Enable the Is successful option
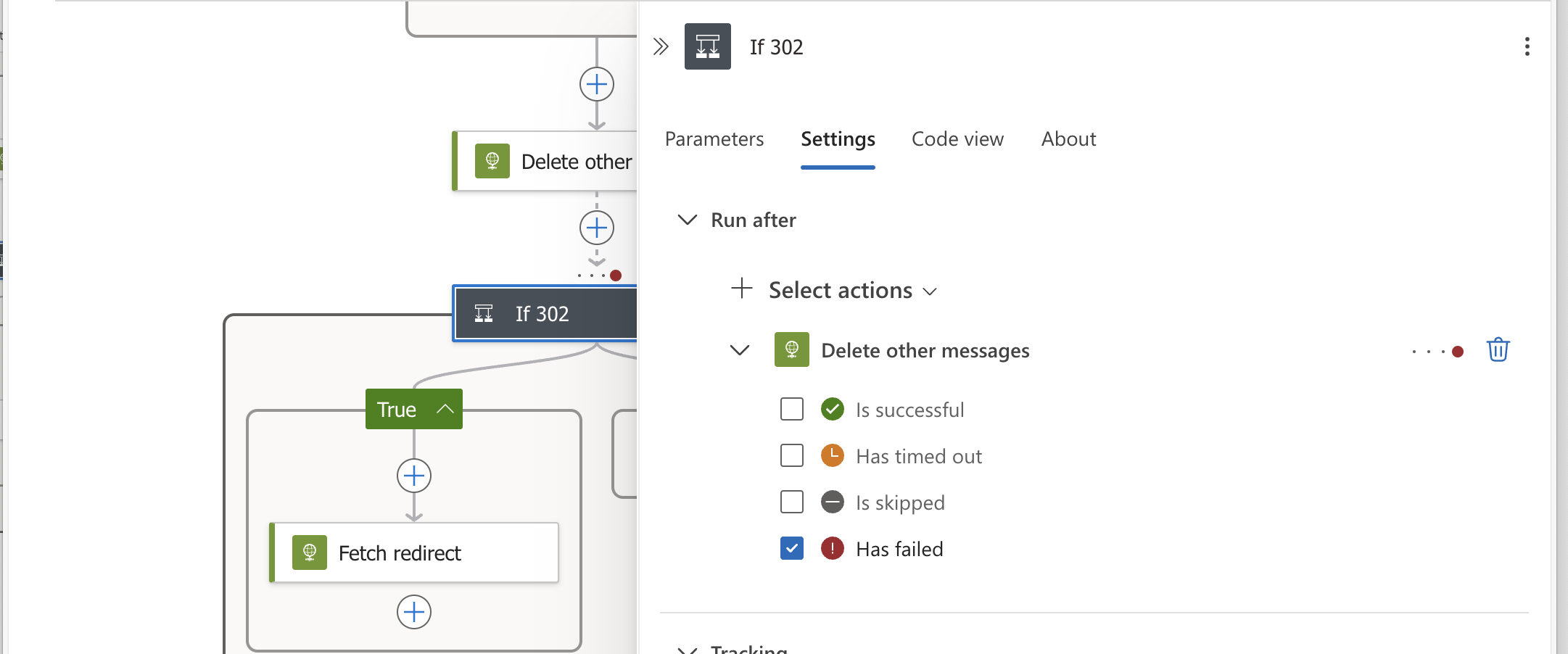1568x654 pixels. coord(791,409)
